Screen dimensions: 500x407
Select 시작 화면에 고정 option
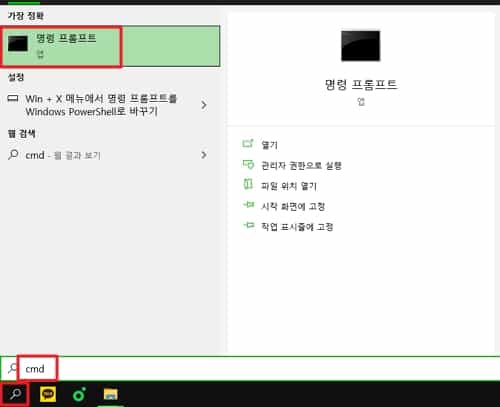coord(293,206)
